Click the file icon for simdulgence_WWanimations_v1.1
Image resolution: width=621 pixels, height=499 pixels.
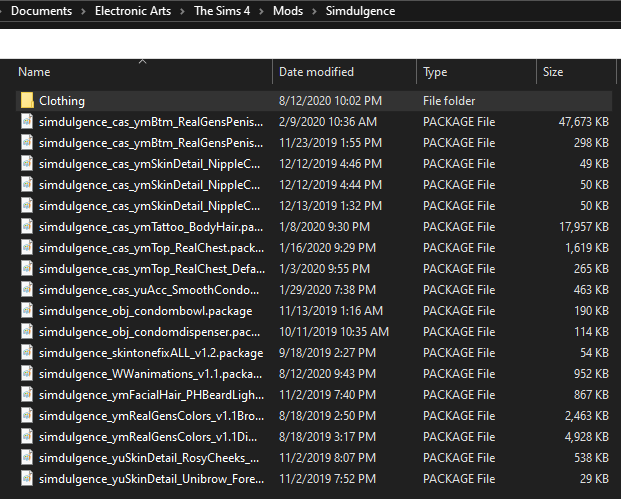[26, 374]
